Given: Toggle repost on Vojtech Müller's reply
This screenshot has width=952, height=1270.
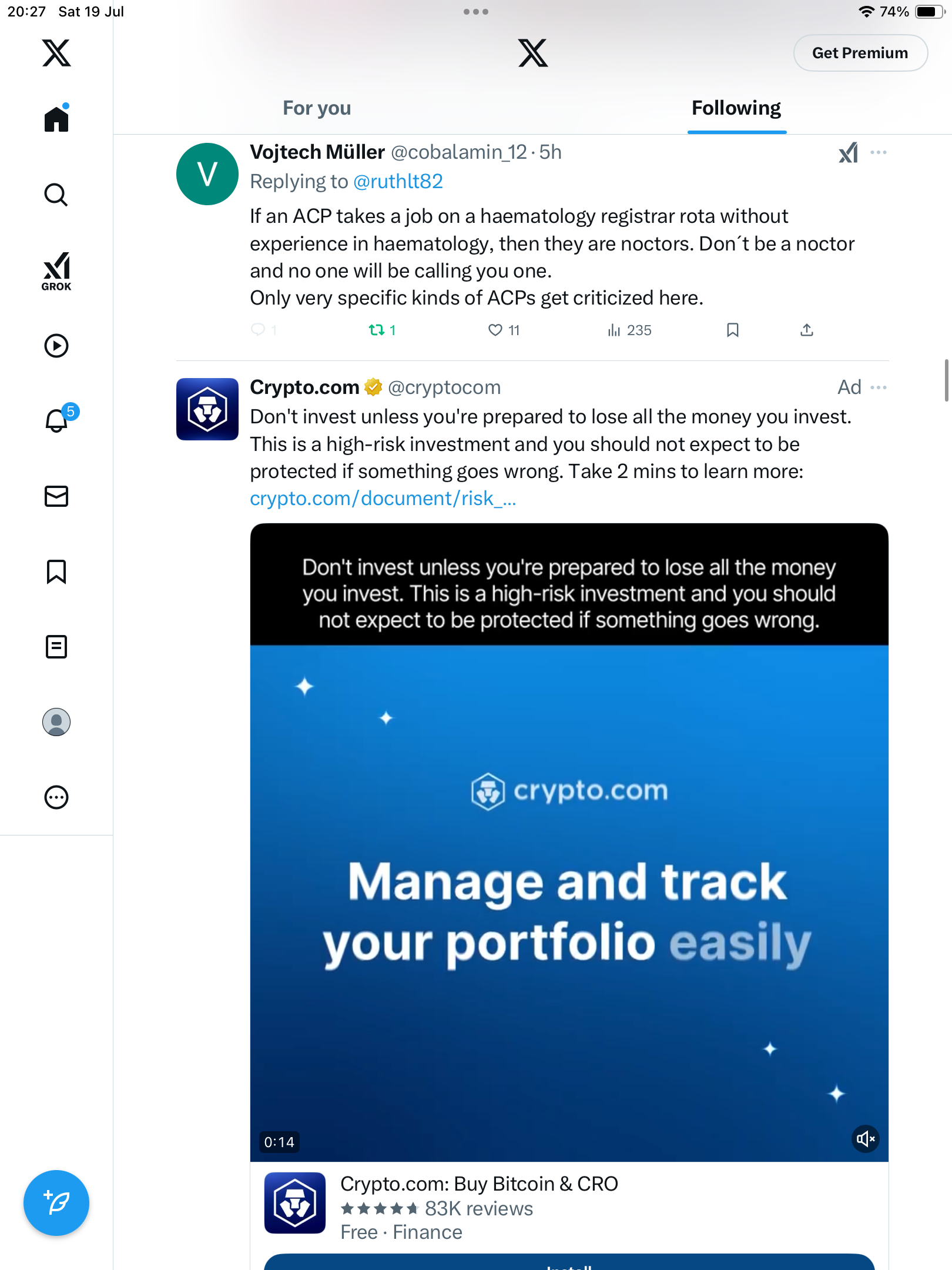Looking at the screenshot, I should 382,330.
